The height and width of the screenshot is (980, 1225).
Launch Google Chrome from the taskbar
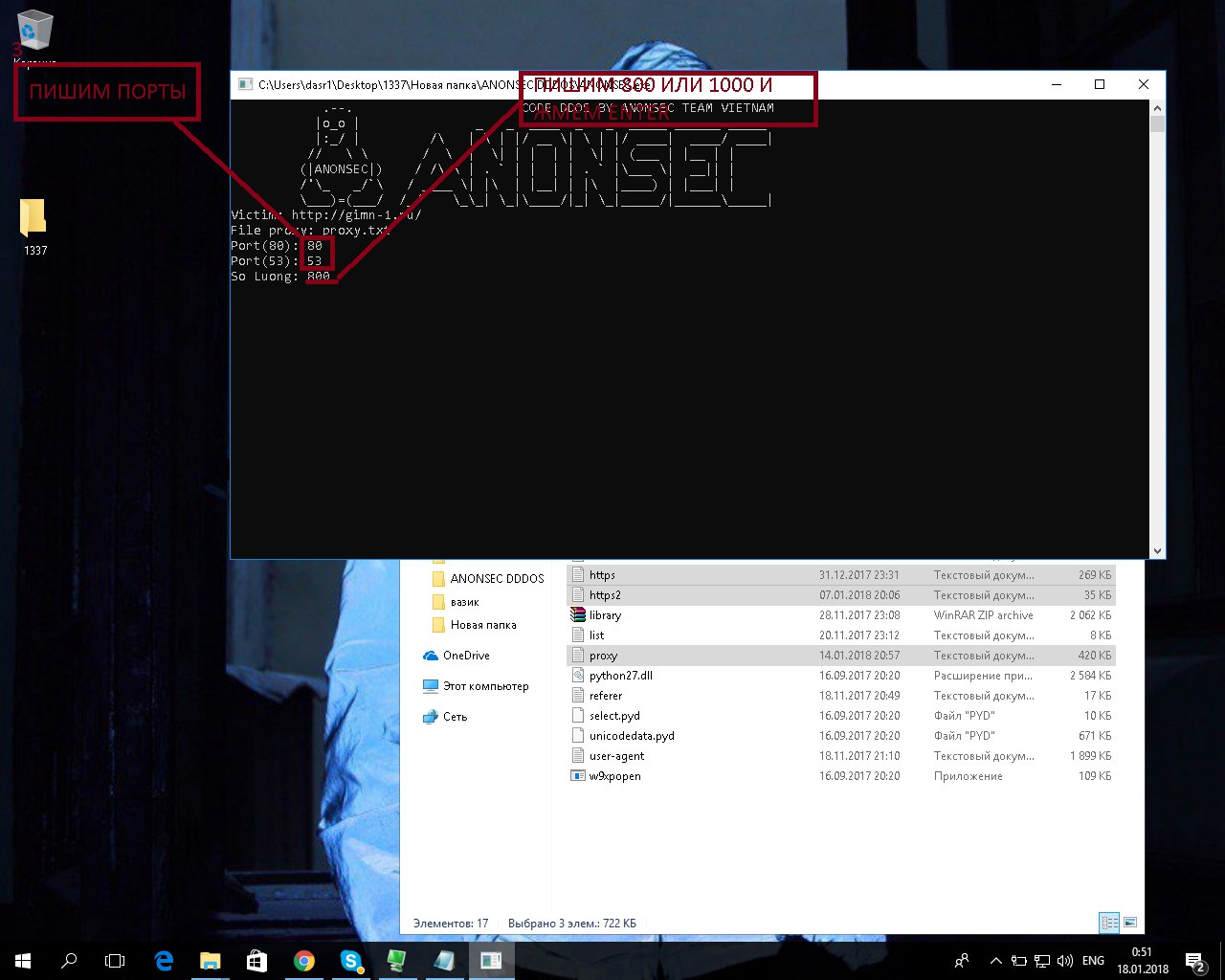(304, 961)
